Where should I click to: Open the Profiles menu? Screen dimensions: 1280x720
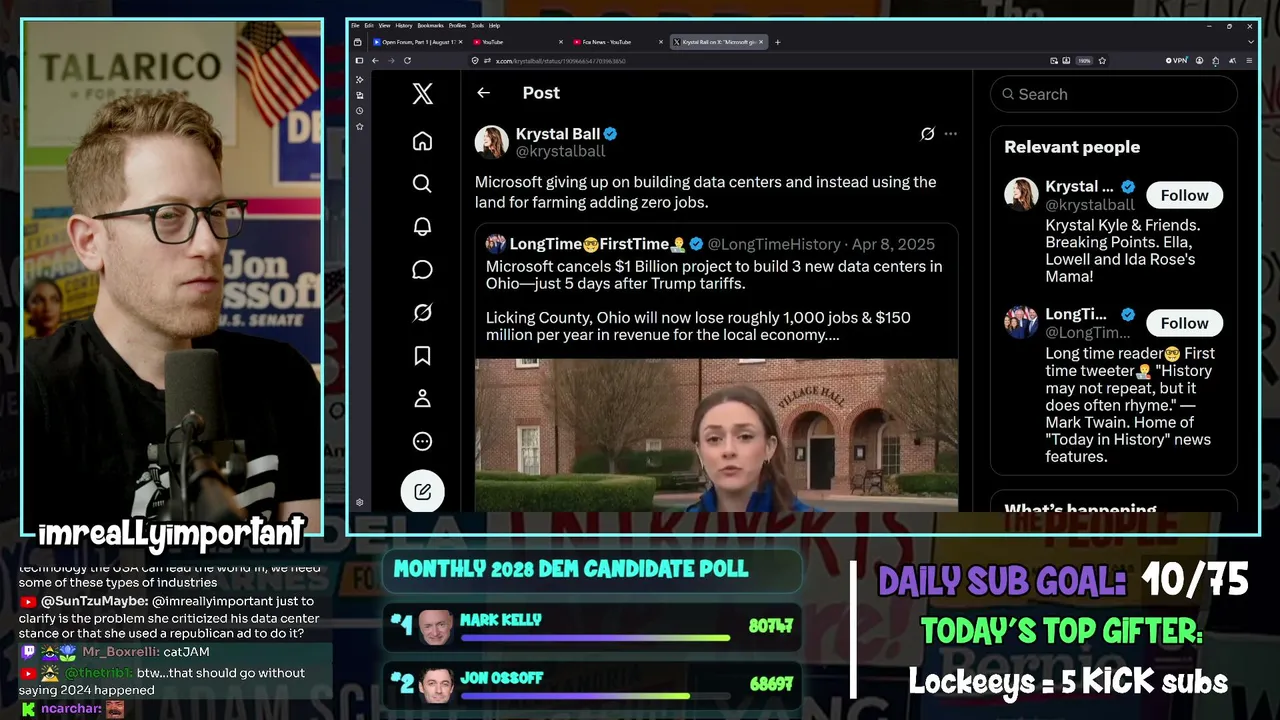457,25
